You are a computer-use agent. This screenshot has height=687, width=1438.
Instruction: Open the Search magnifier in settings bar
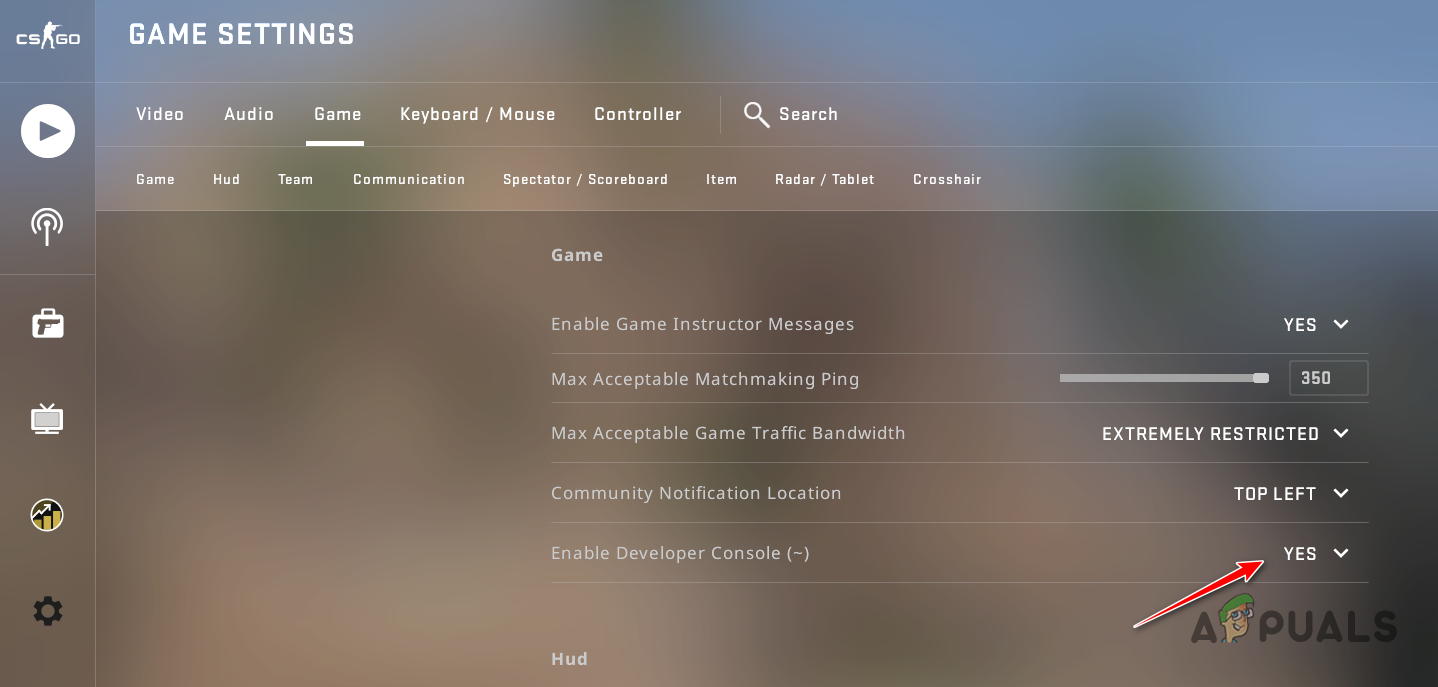click(757, 114)
